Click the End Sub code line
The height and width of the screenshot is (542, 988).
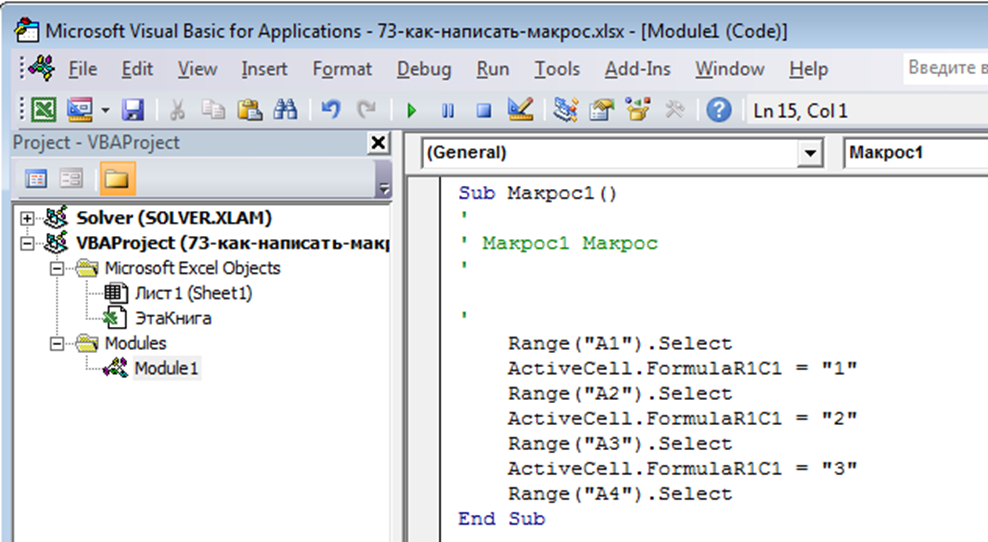tap(502, 519)
